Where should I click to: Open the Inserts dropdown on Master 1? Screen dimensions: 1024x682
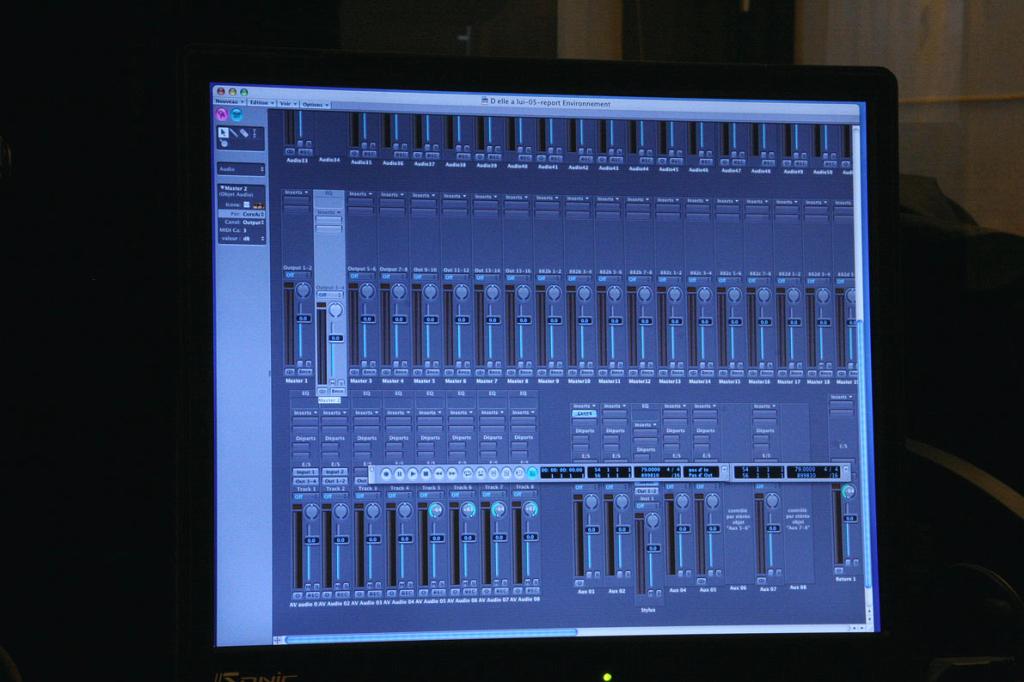(x=296, y=192)
